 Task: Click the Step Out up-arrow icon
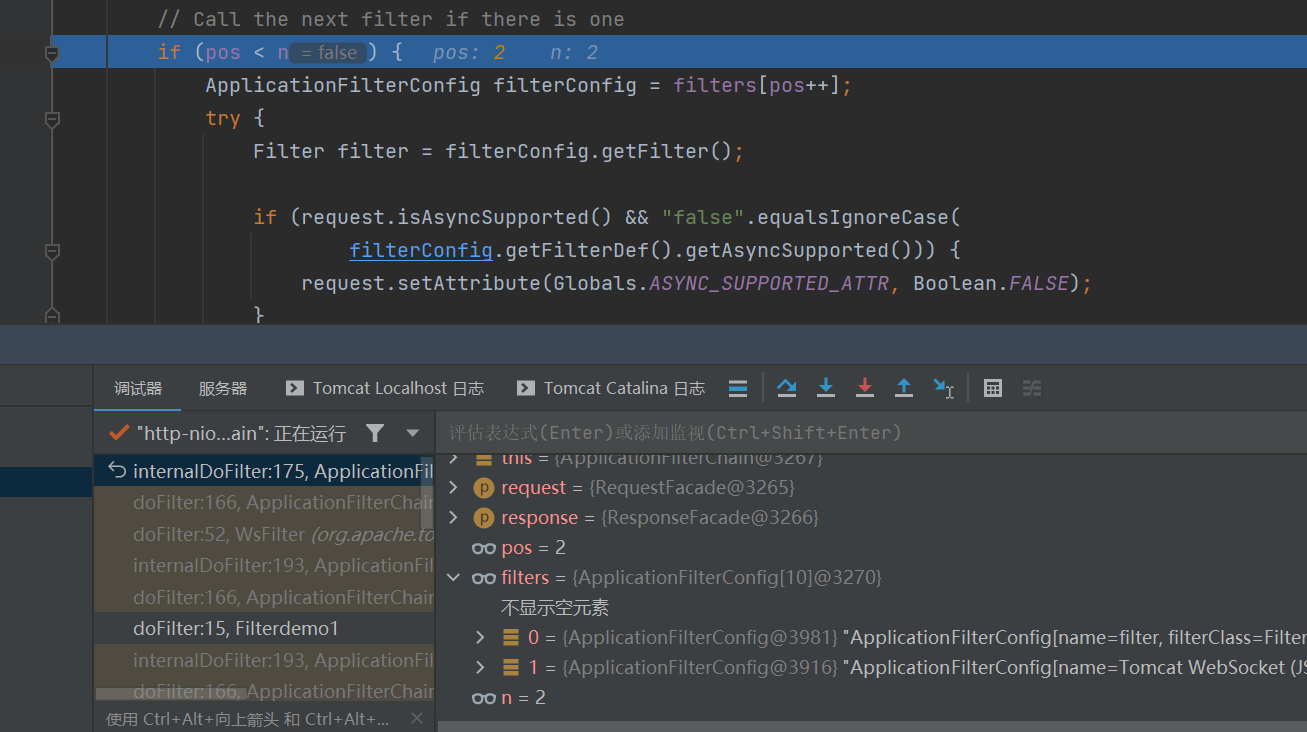coord(904,388)
